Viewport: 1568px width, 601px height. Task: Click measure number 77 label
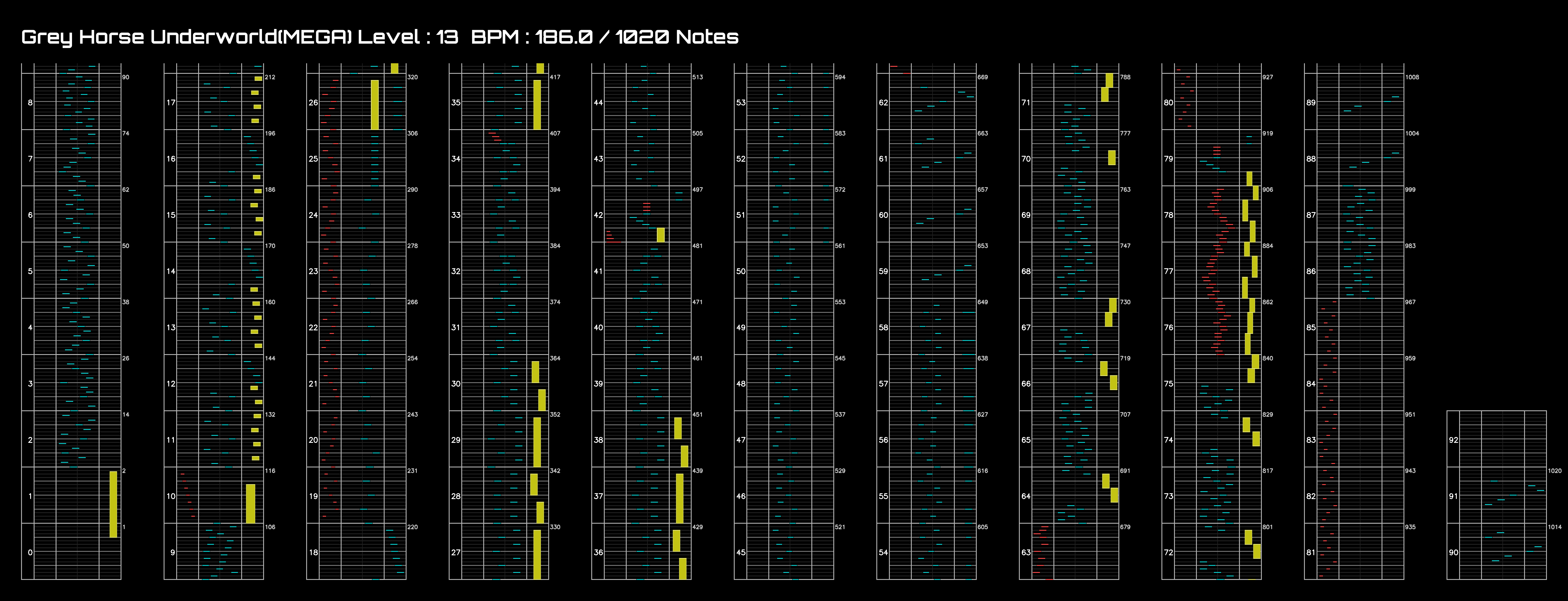[x=1168, y=271]
